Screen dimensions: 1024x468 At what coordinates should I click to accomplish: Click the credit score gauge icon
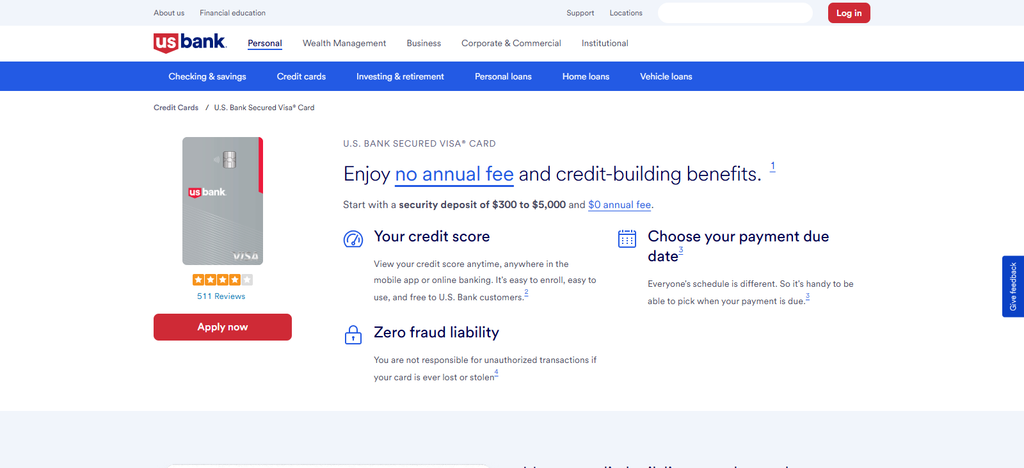(x=353, y=239)
